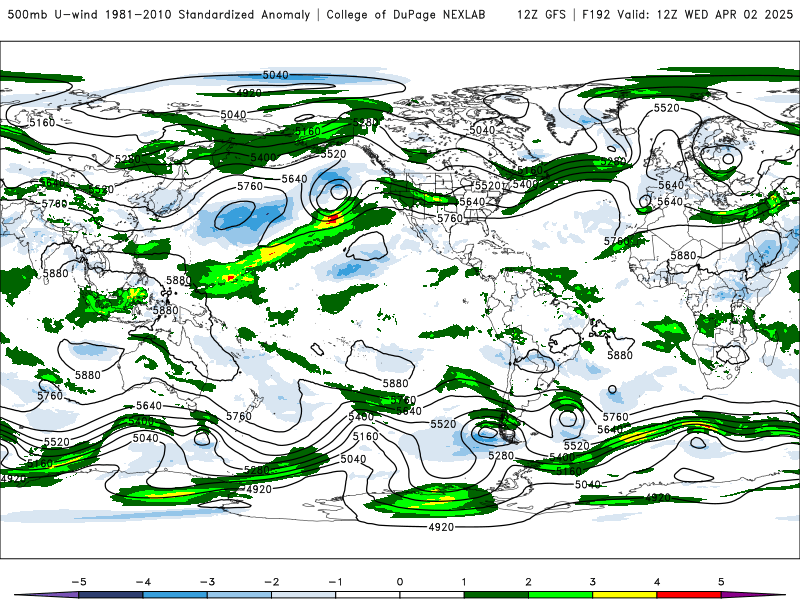Click the "4" colorbar tick label
This screenshot has height=600, width=800.
pos(657,582)
